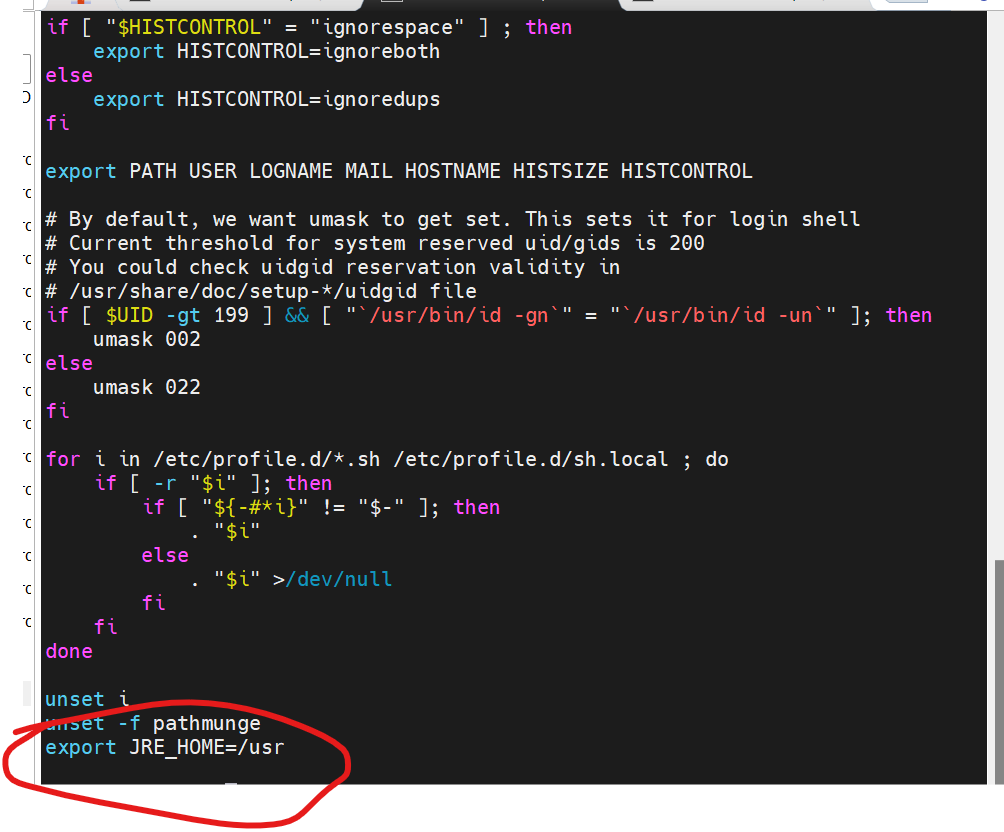Click the '/usr/bin/id -un' command
1004x832 pixels.
[x=722, y=315]
